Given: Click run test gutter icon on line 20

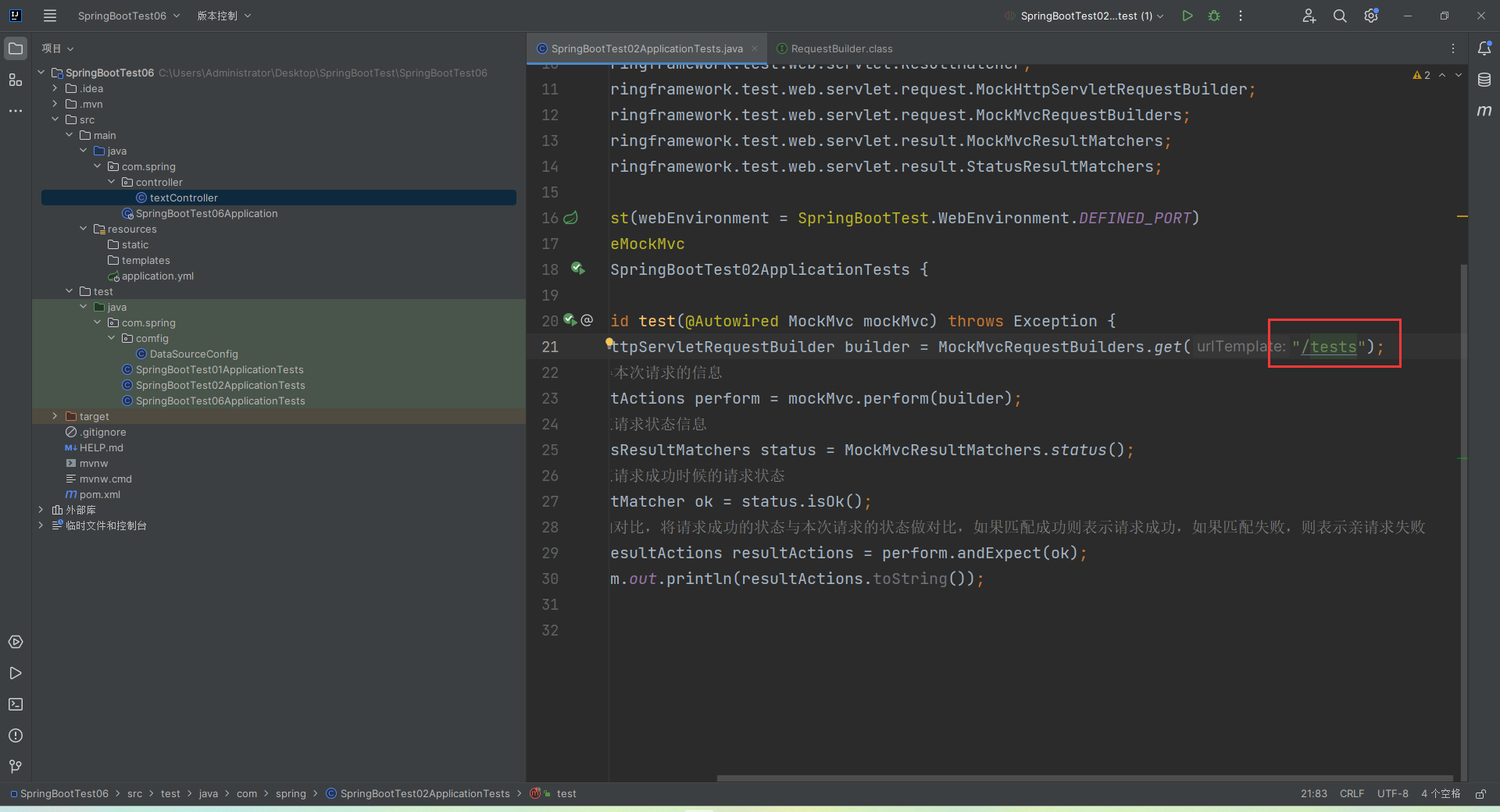Looking at the screenshot, I should (x=570, y=320).
